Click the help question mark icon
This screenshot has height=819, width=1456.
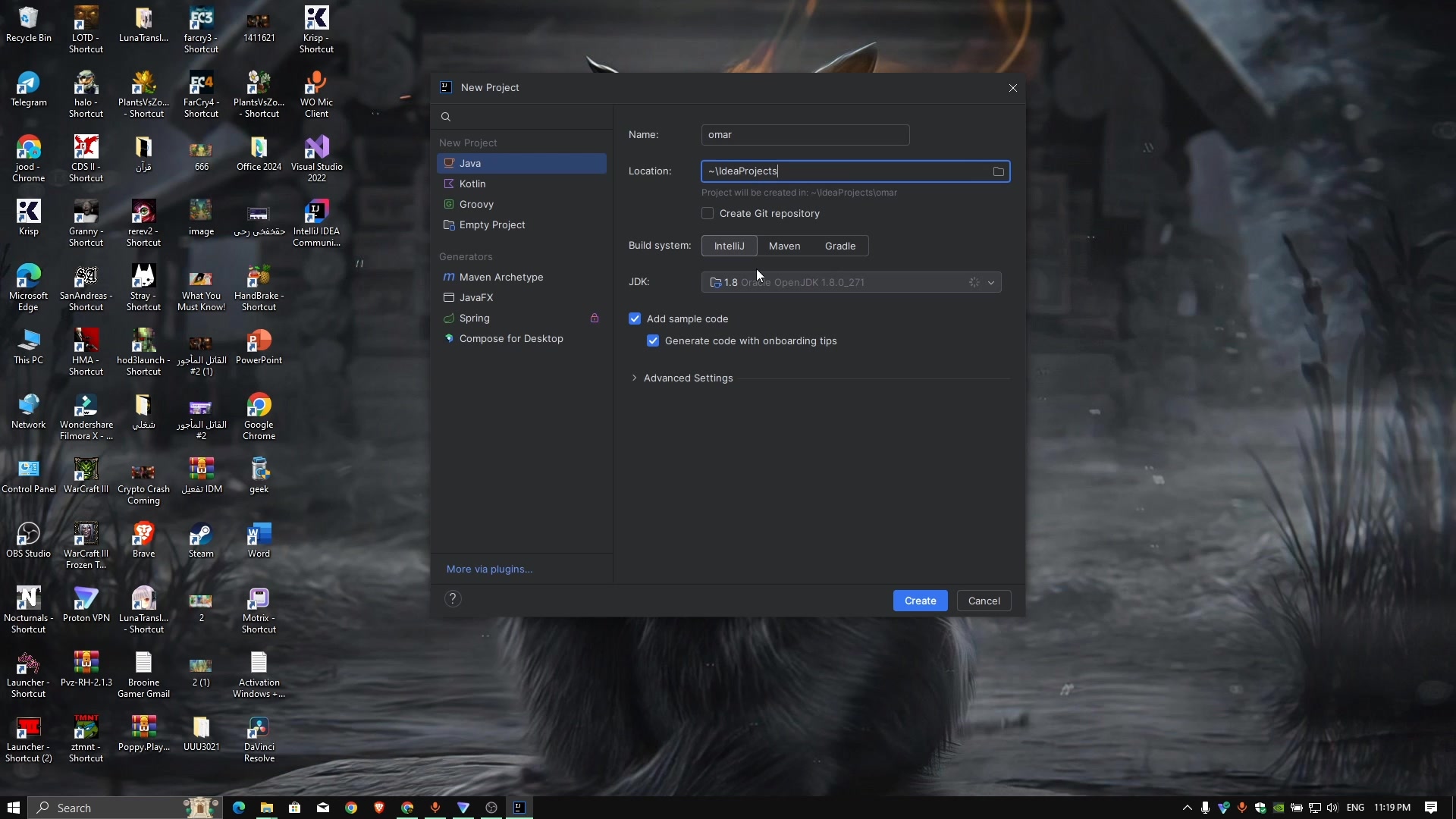coord(453,599)
